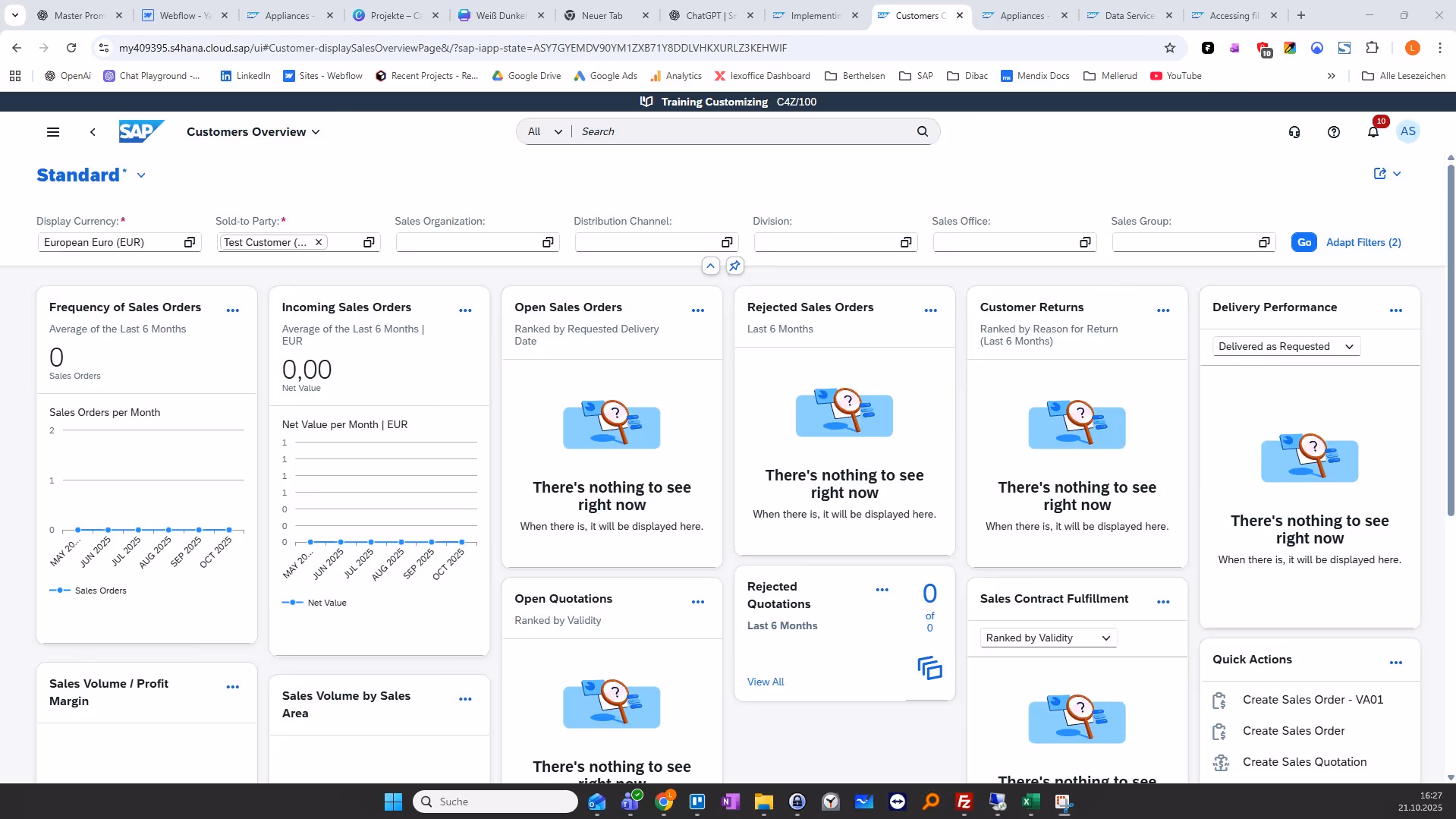Toggle pin on the filter header
Screen dimensions: 1456x819
click(734, 266)
